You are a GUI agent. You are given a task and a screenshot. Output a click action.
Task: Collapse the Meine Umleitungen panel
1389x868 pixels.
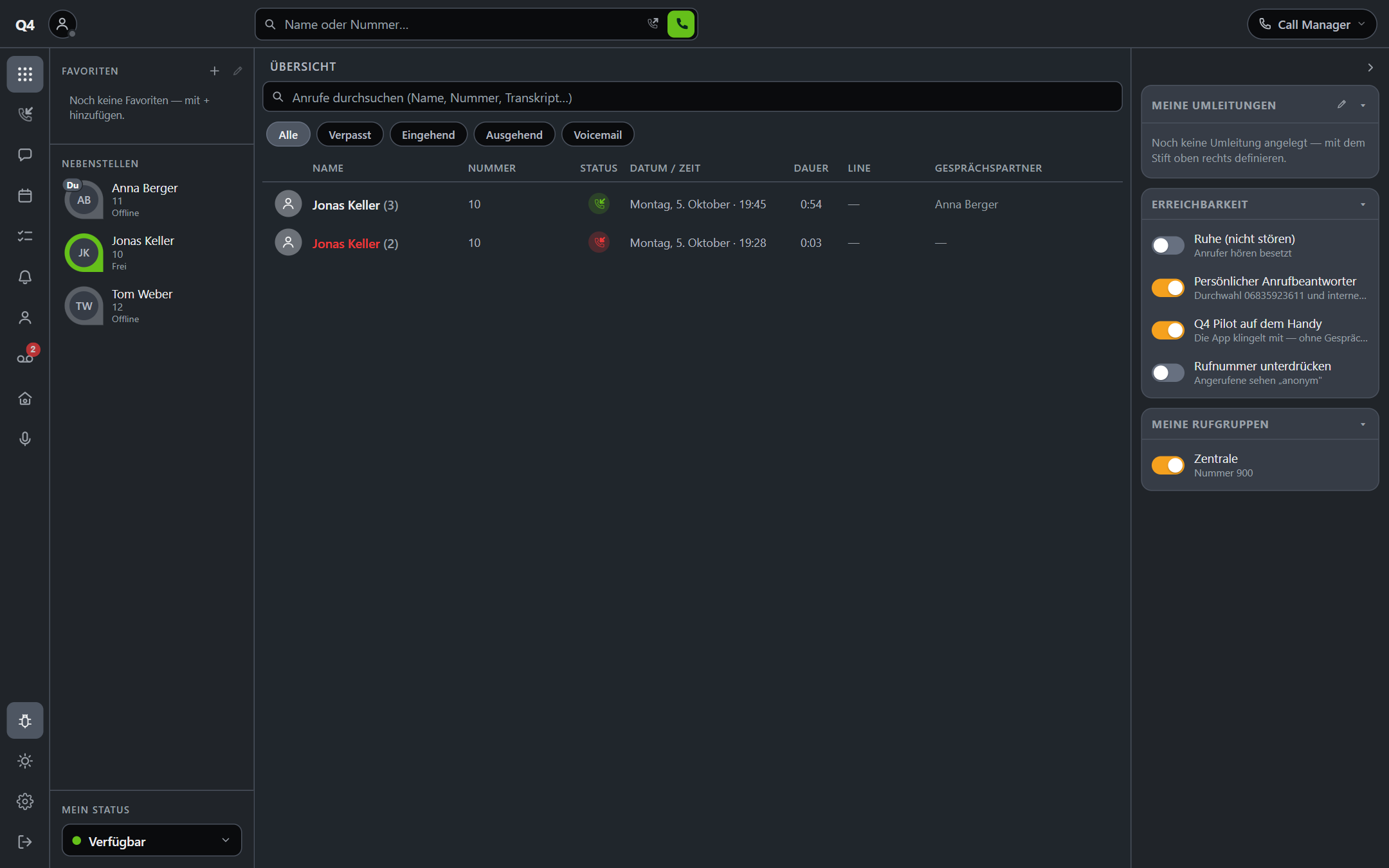(x=1363, y=105)
